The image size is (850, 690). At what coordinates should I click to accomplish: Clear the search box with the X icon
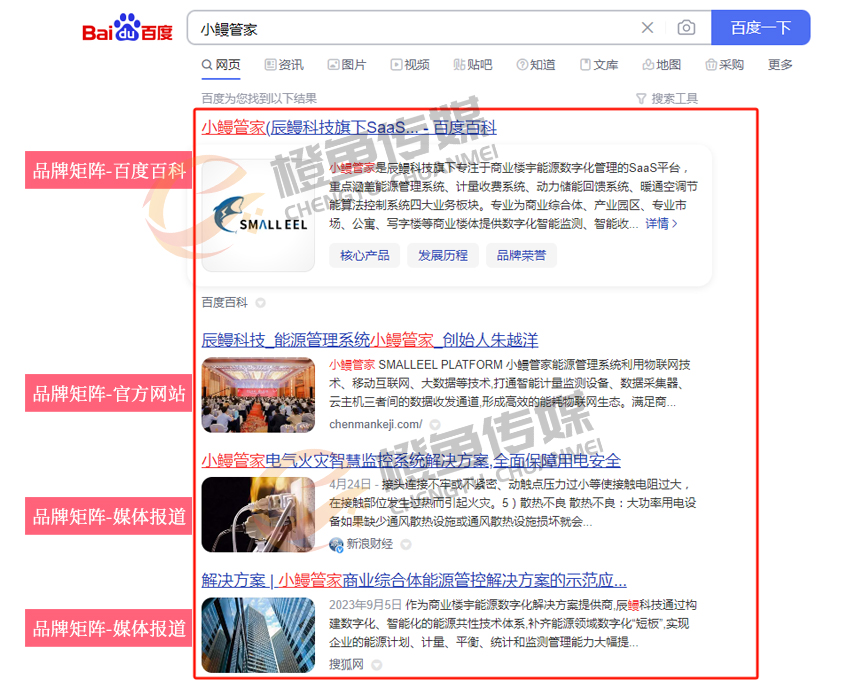click(647, 28)
